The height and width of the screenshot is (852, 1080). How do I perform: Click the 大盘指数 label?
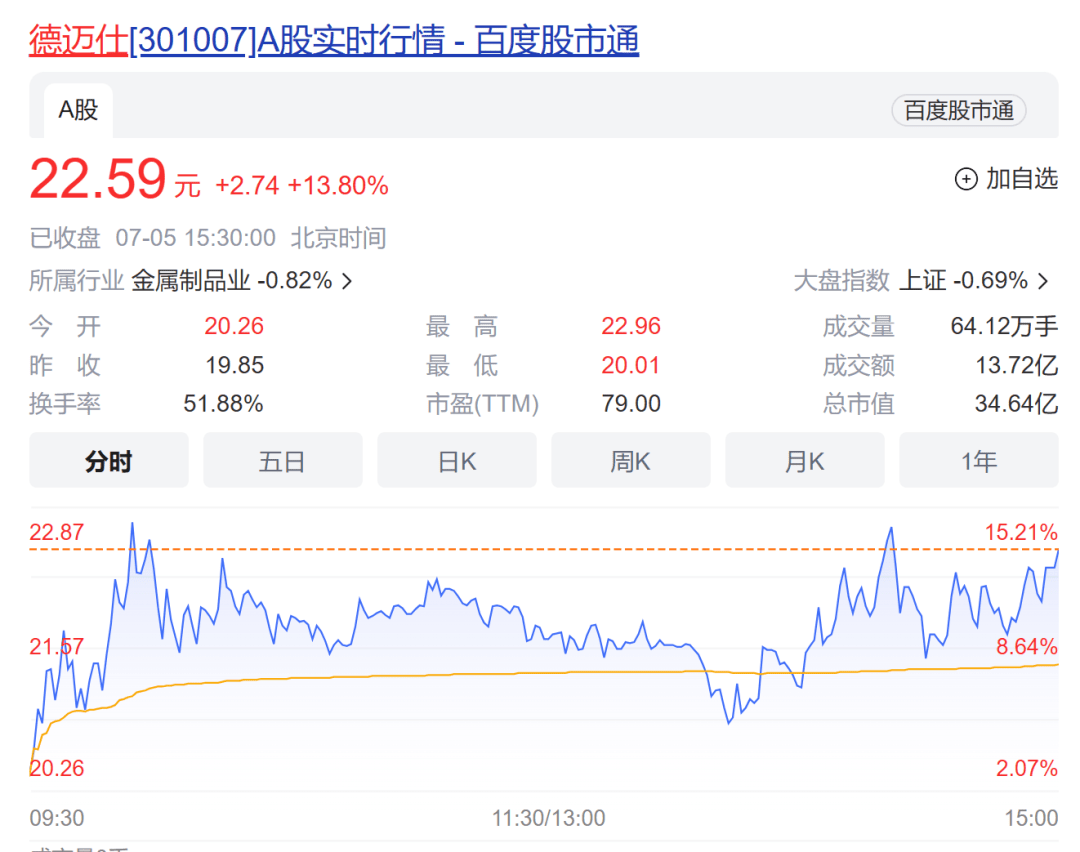[x=842, y=280]
